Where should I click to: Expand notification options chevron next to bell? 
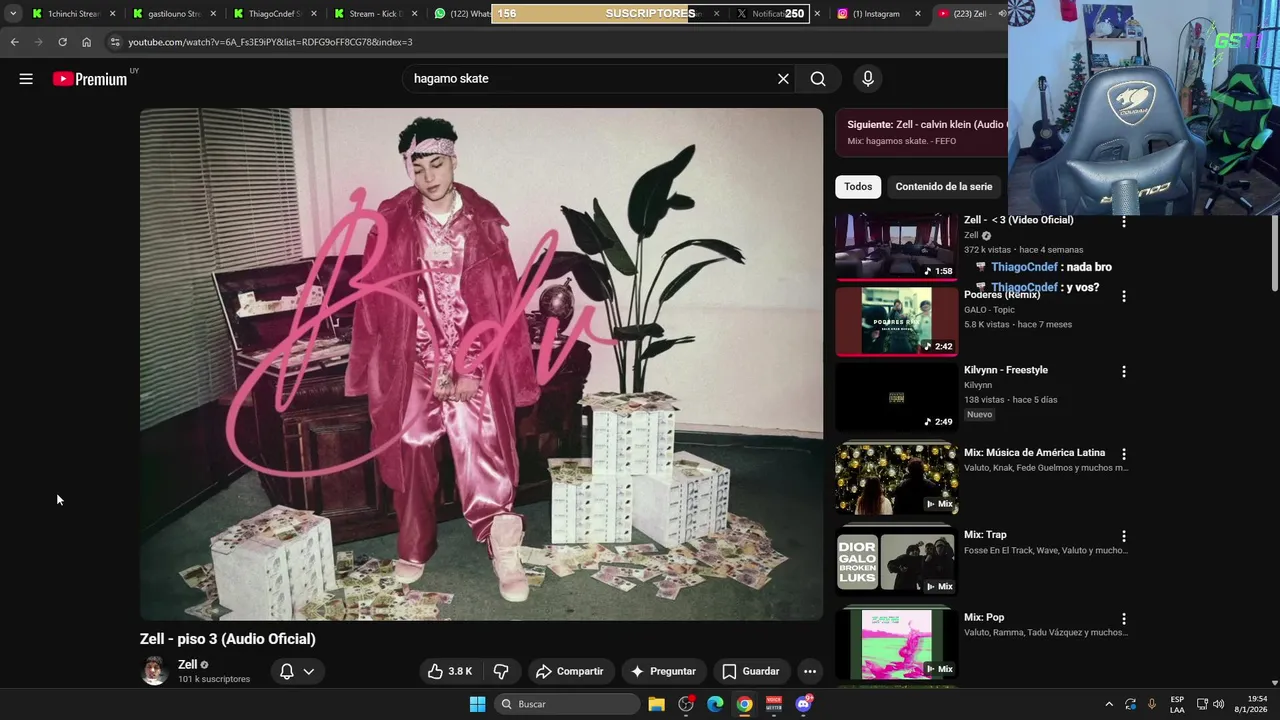[x=309, y=671]
